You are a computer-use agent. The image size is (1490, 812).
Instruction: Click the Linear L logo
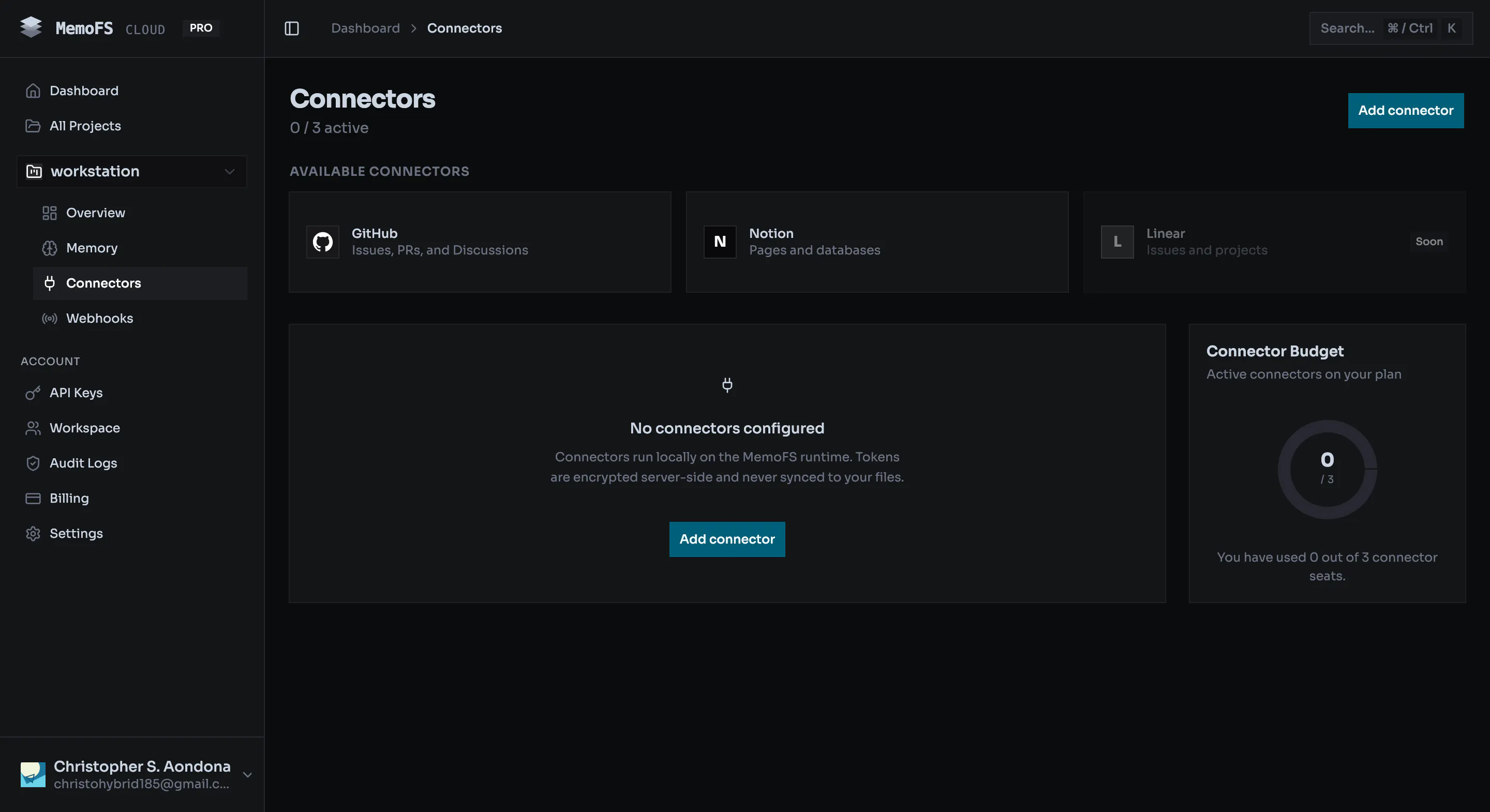tap(1117, 242)
